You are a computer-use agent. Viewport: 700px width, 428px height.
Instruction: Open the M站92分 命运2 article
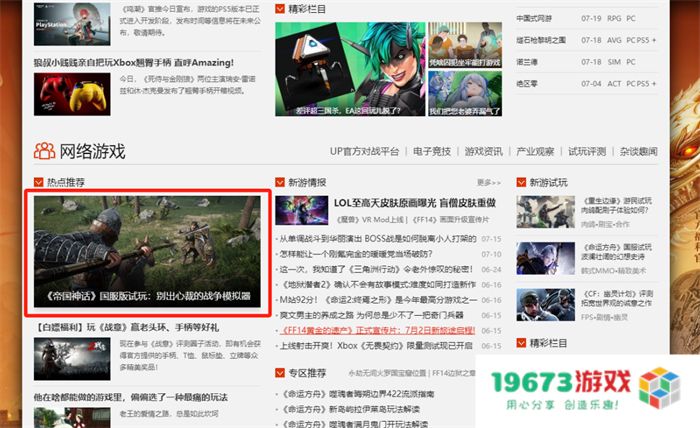pos(378,300)
